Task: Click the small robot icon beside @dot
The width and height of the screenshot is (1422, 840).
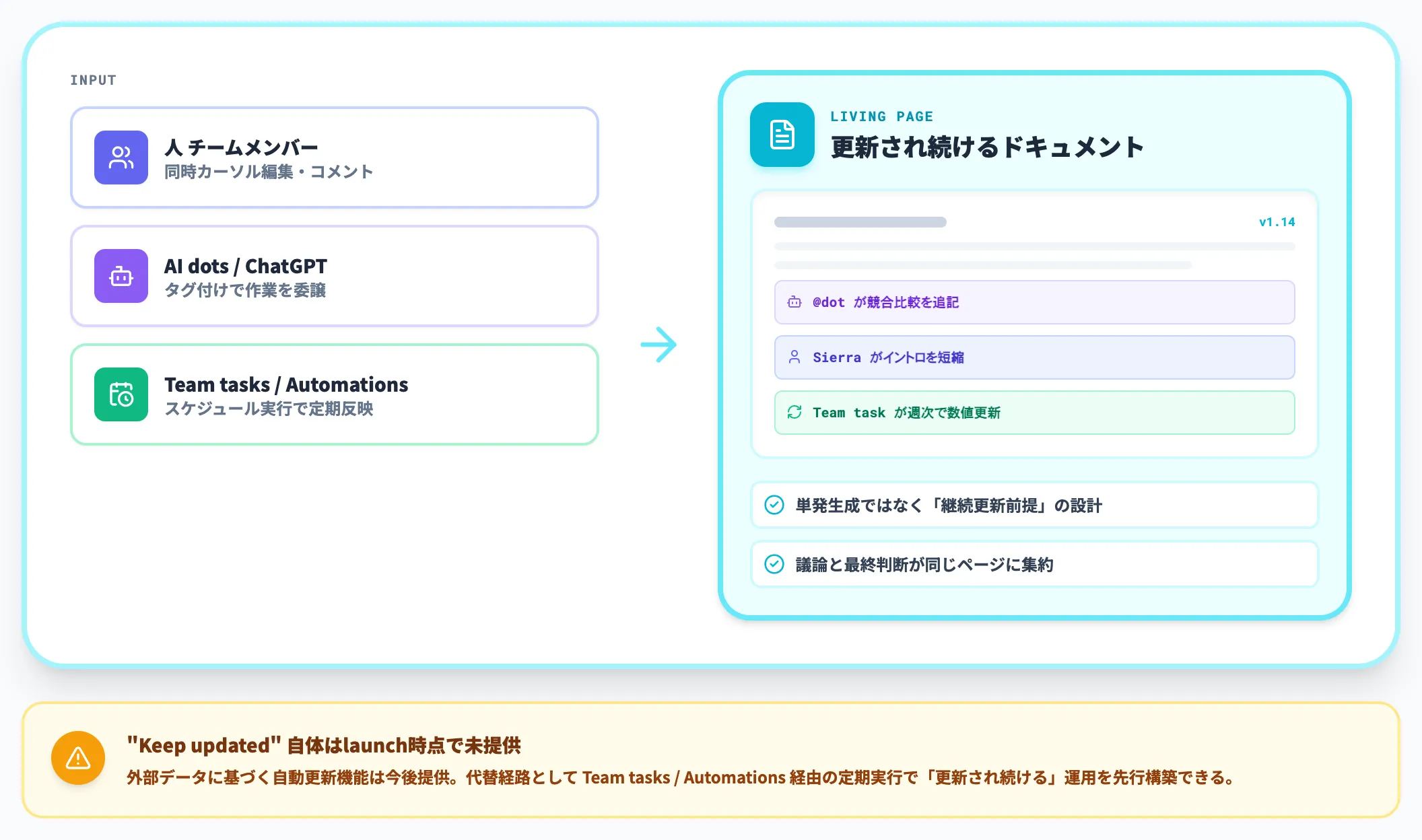Action: tap(794, 302)
